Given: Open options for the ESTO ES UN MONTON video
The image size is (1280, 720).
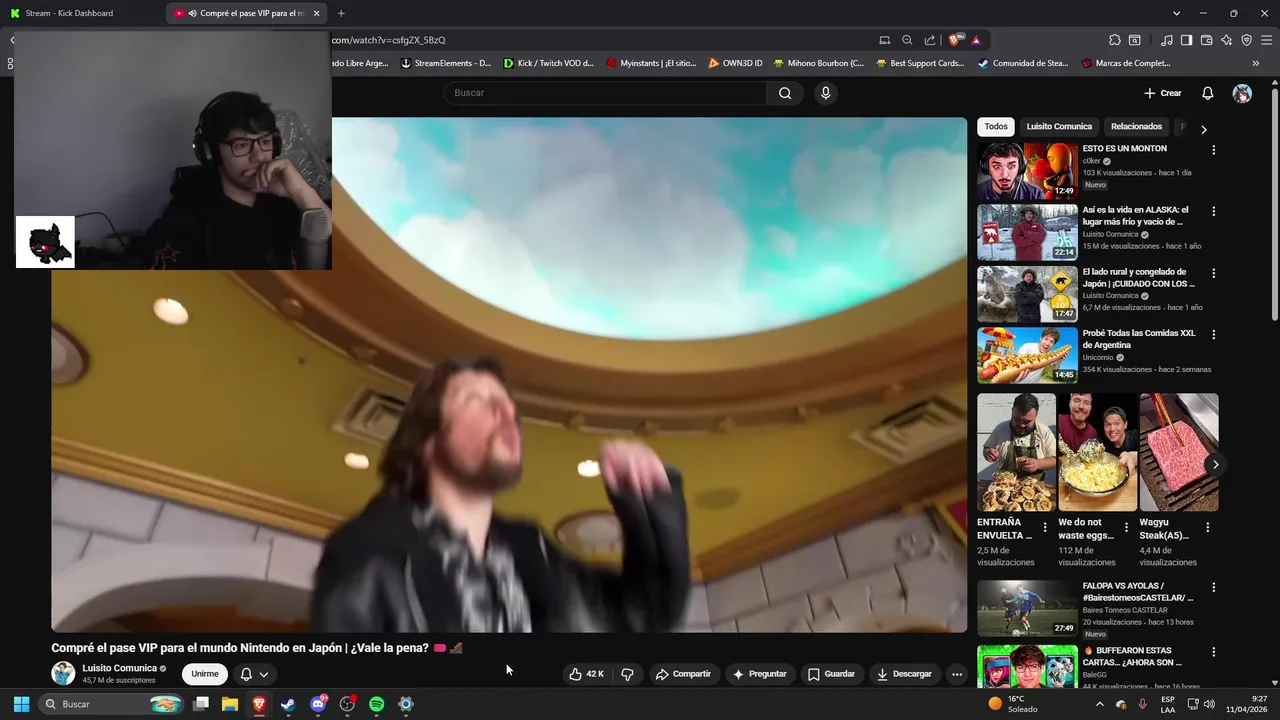Looking at the screenshot, I should [1213, 150].
